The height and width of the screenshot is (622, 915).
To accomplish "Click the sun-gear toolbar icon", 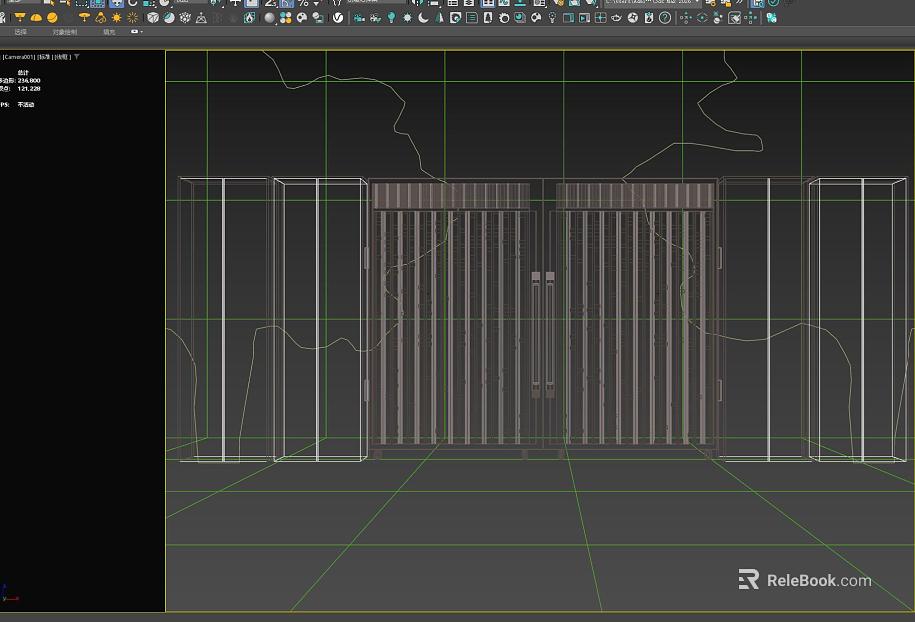I will tap(407, 18).
